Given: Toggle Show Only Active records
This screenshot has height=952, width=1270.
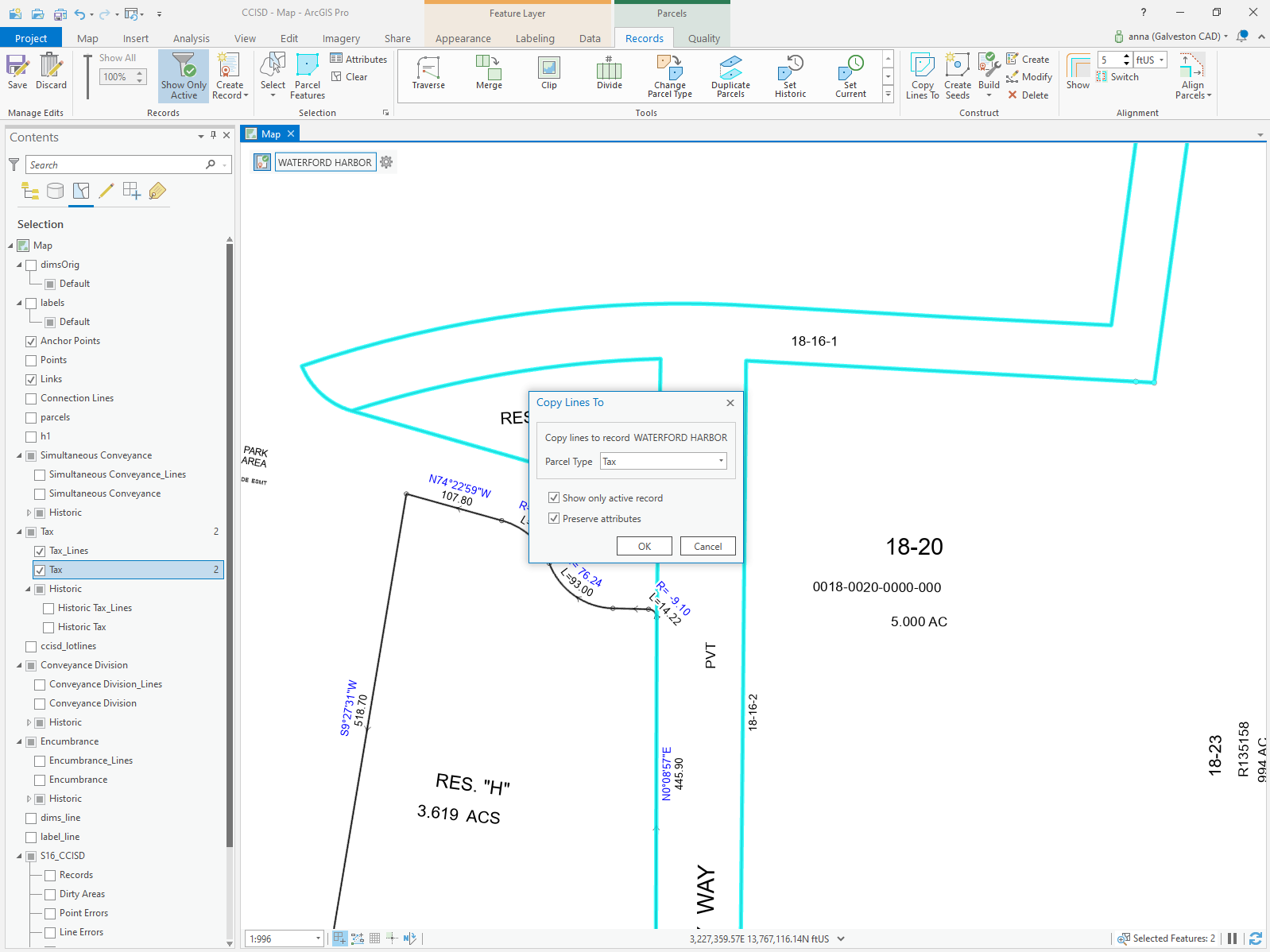Looking at the screenshot, I should (184, 76).
